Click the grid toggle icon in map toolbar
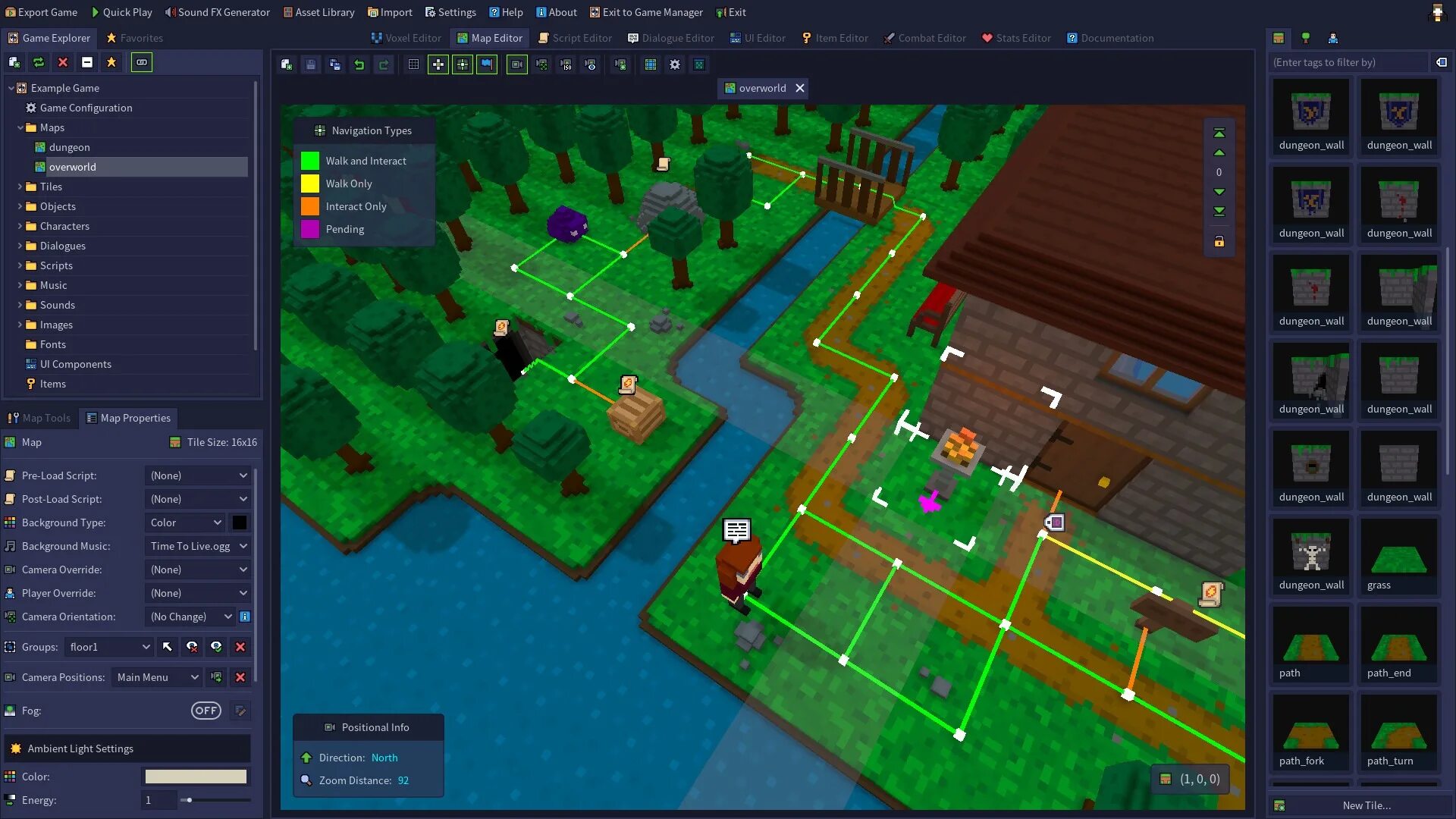This screenshot has height=819, width=1456. tap(413, 64)
